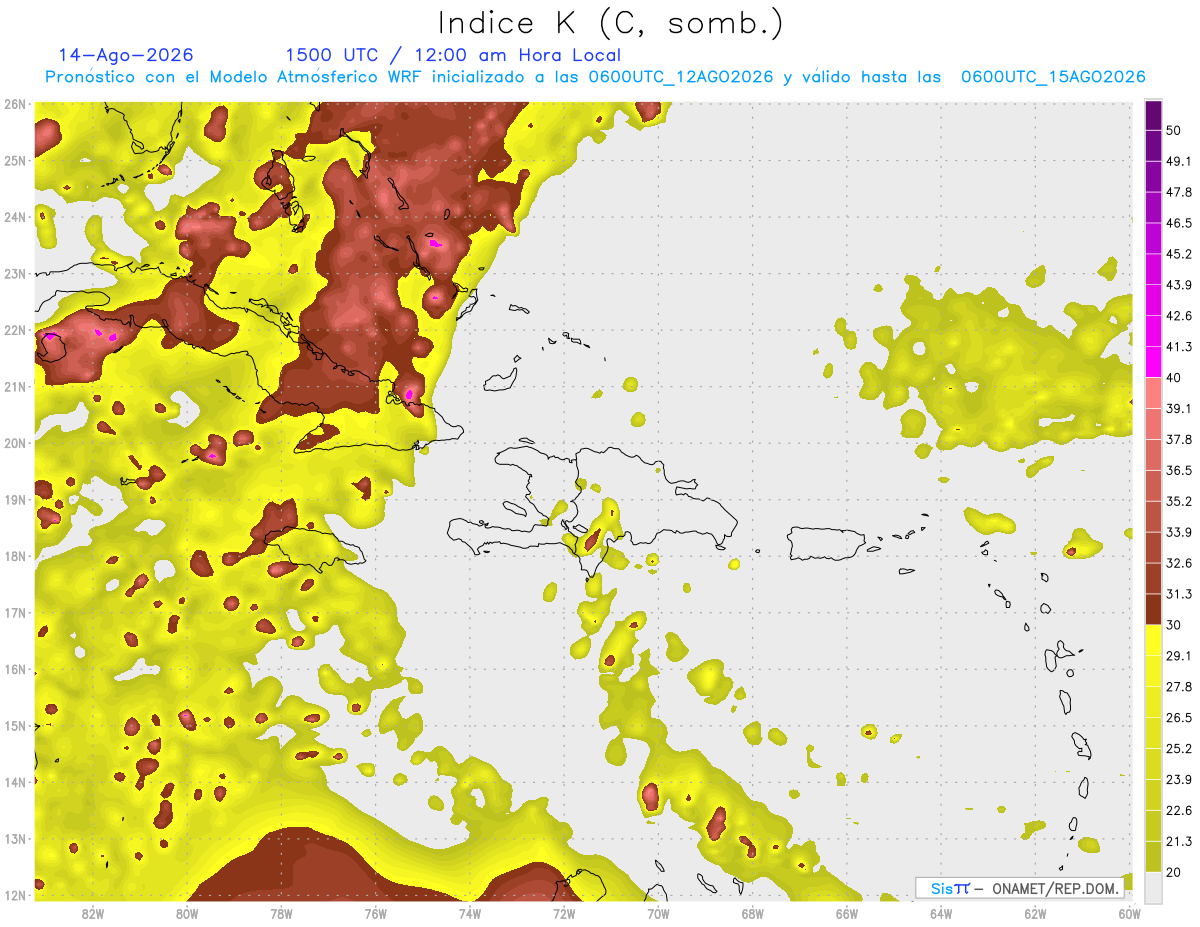Screen dimensions: 1200x927
Task: Select the color bar value "41.3"
Action: [x=1178, y=347]
